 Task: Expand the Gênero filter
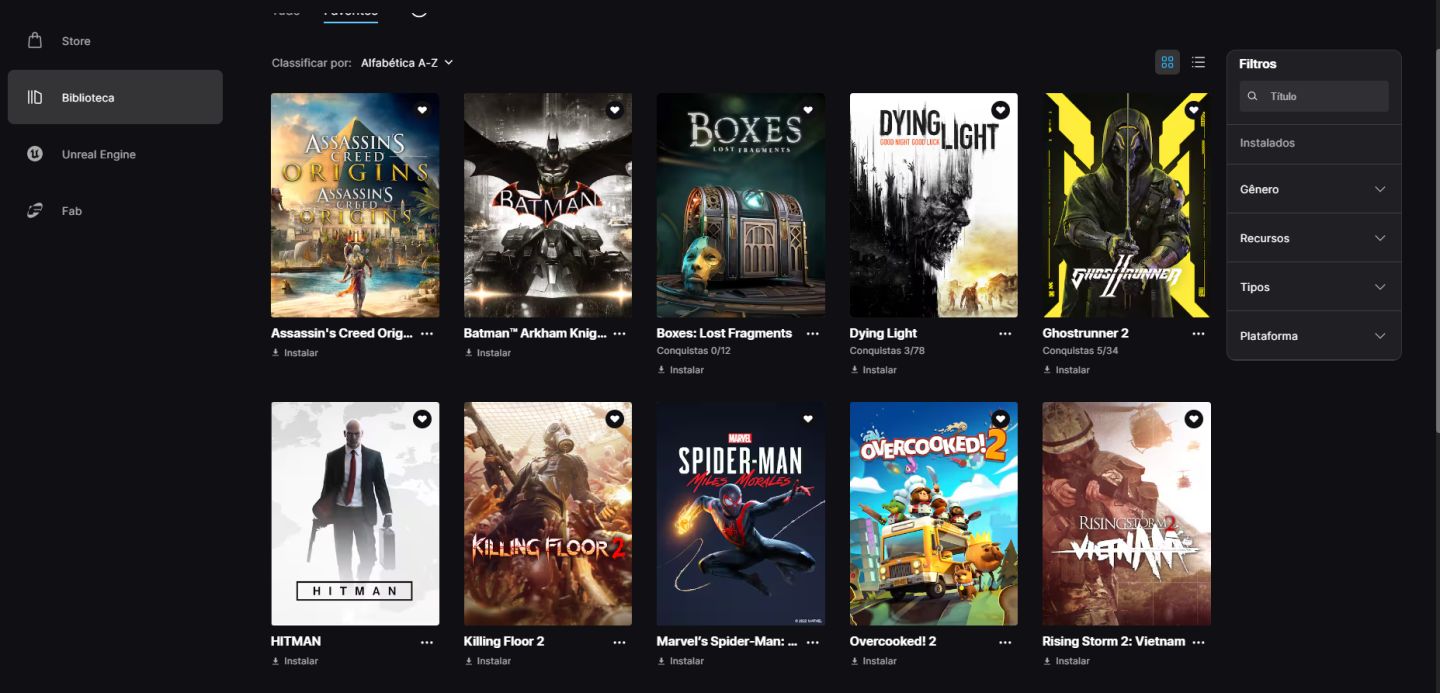pos(1314,189)
